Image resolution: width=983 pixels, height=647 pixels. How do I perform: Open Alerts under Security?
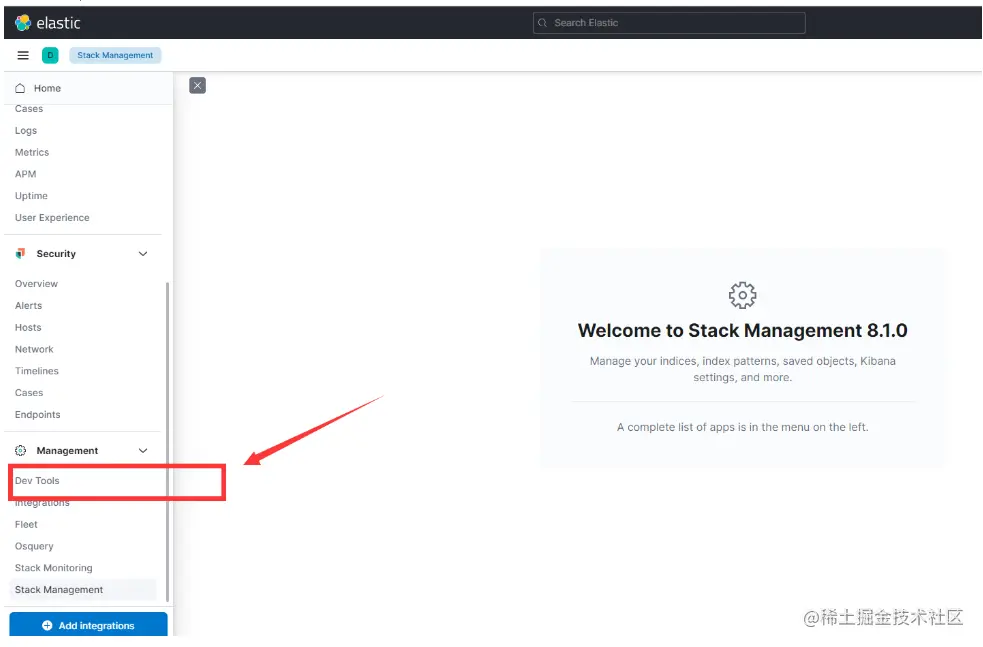tap(28, 305)
